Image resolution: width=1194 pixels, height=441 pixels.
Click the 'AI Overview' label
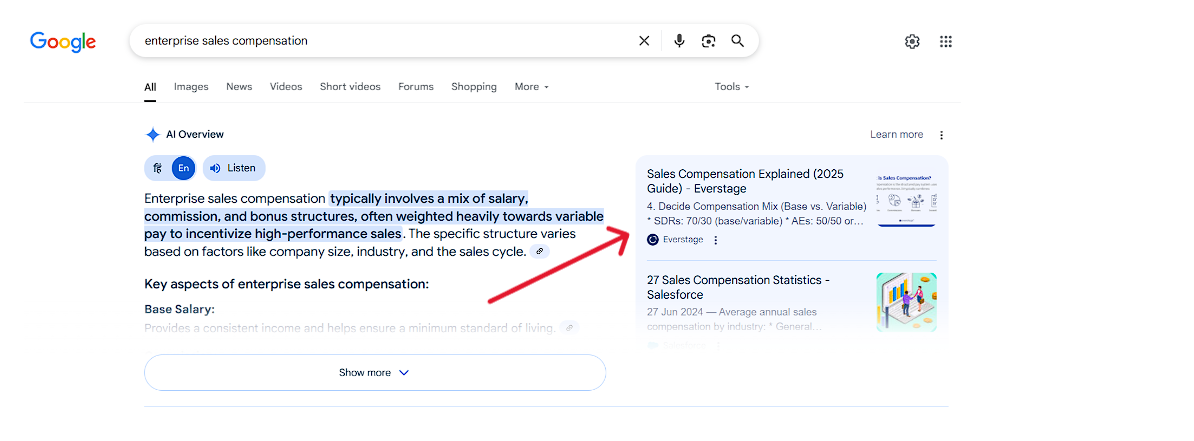click(195, 135)
